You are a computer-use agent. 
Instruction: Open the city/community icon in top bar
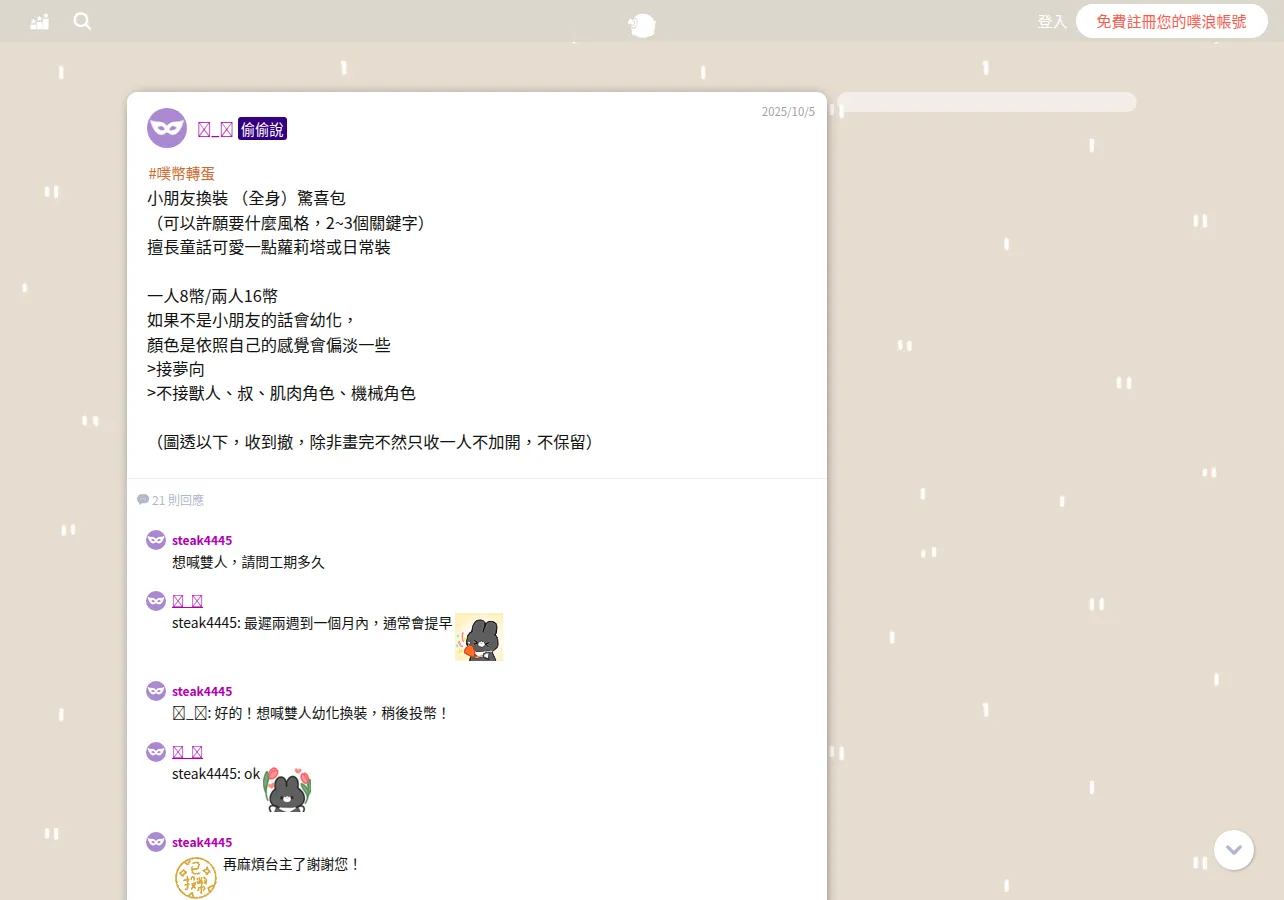[40, 22]
